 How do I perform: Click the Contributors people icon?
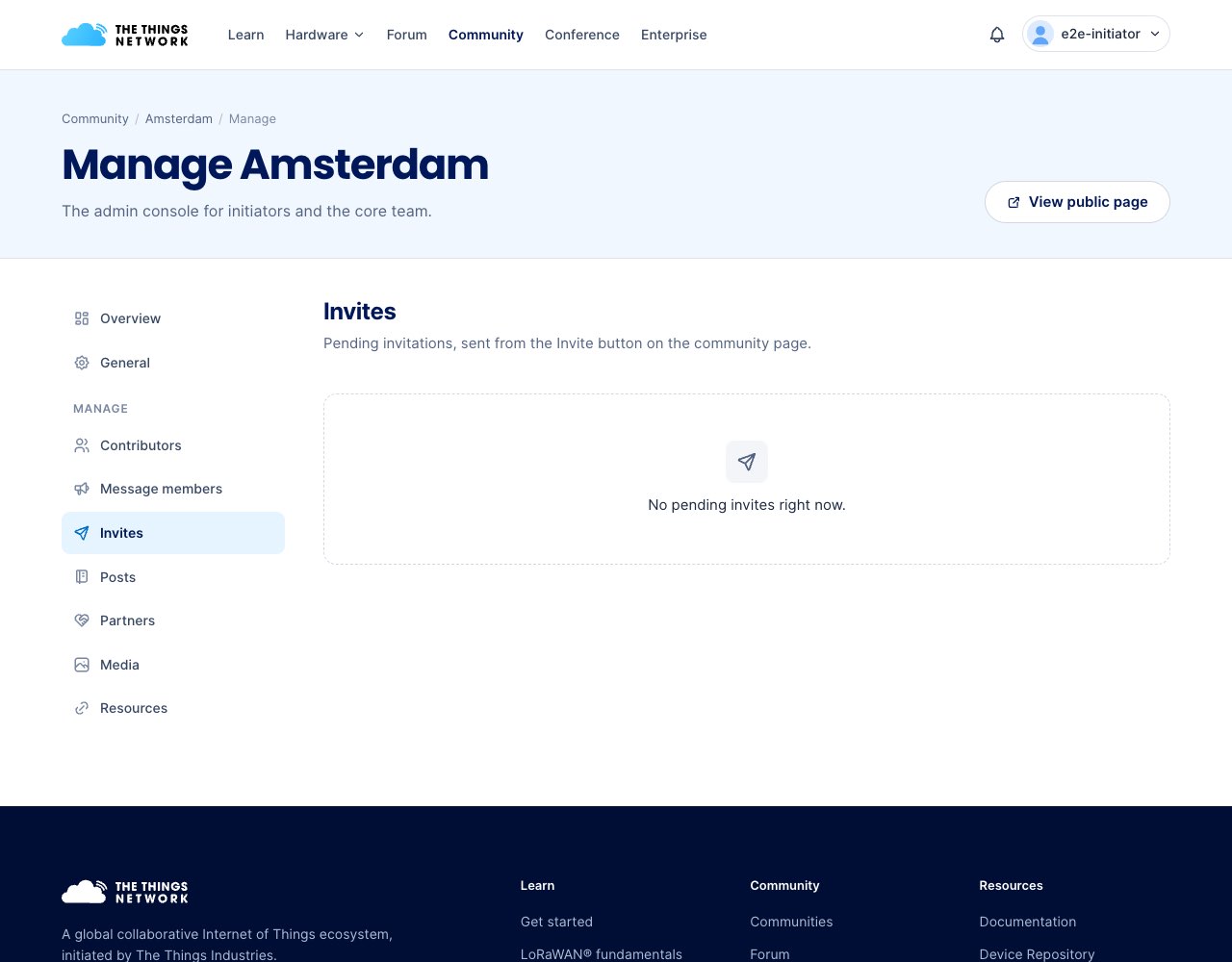point(82,445)
